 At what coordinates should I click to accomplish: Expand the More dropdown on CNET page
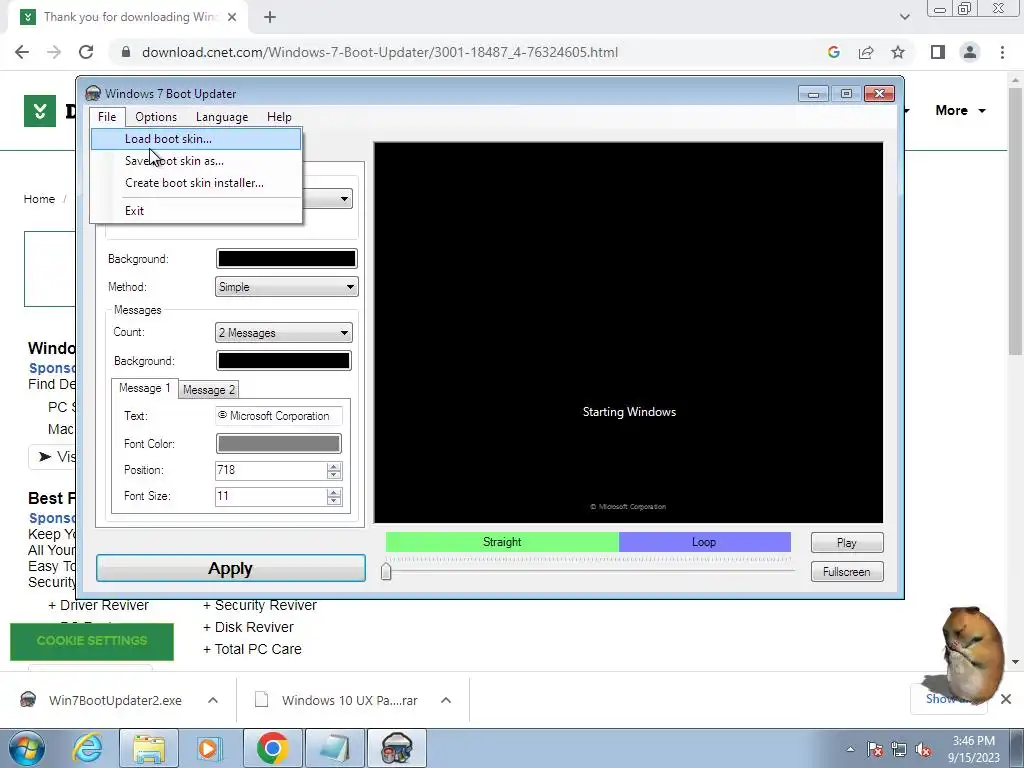pos(960,110)
